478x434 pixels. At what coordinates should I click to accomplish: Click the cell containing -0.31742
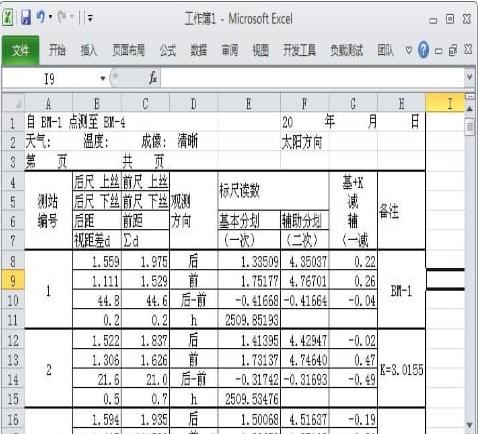coord(249,379)
